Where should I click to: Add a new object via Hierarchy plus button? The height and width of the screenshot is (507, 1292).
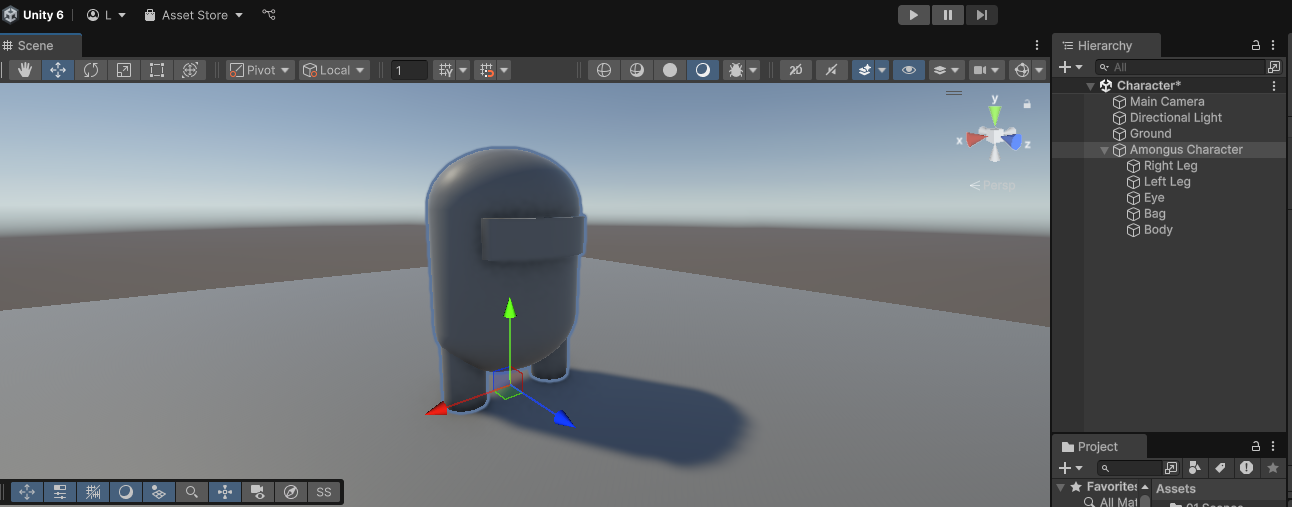pos(1070,67)
